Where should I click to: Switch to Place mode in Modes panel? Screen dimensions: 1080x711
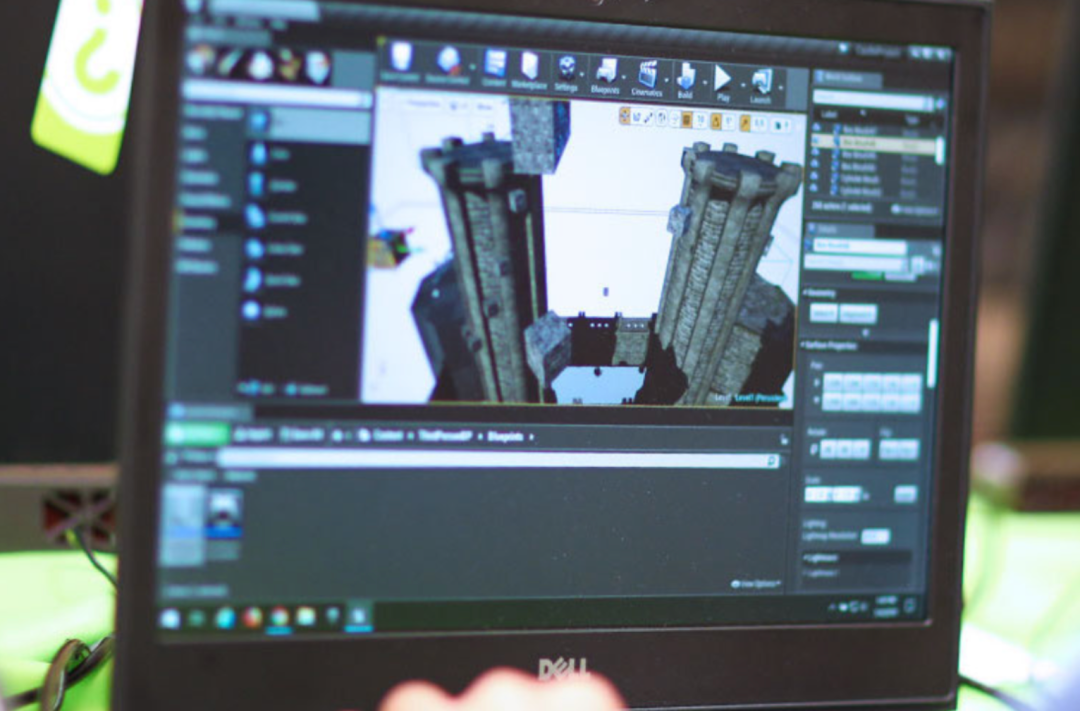(201, 60)
